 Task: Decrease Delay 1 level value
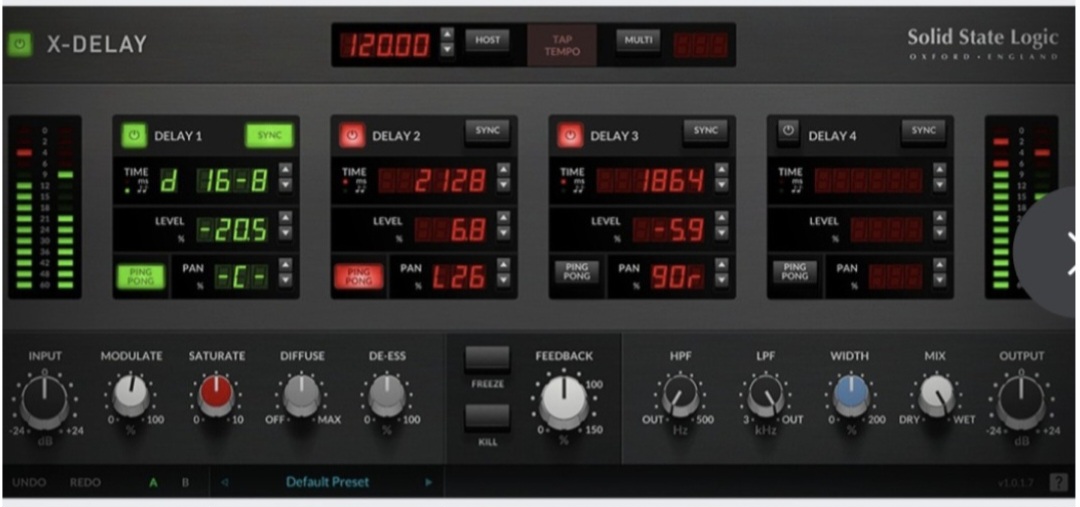coord(285,233)
